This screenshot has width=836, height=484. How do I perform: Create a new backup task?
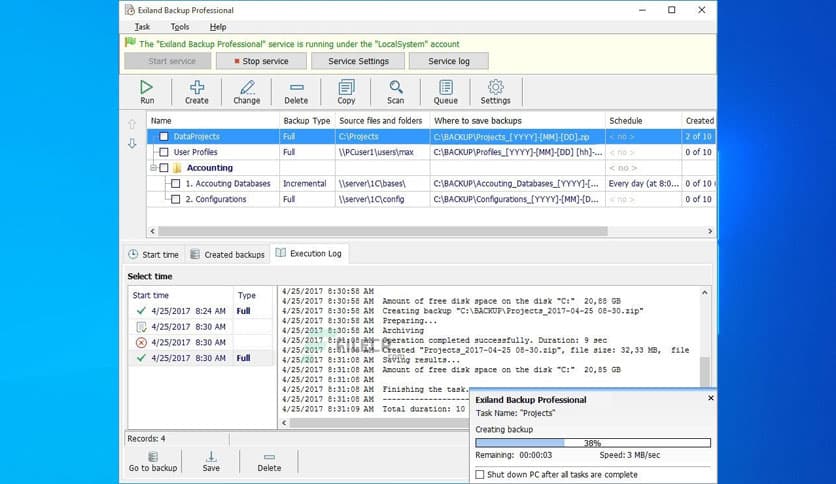197,92
